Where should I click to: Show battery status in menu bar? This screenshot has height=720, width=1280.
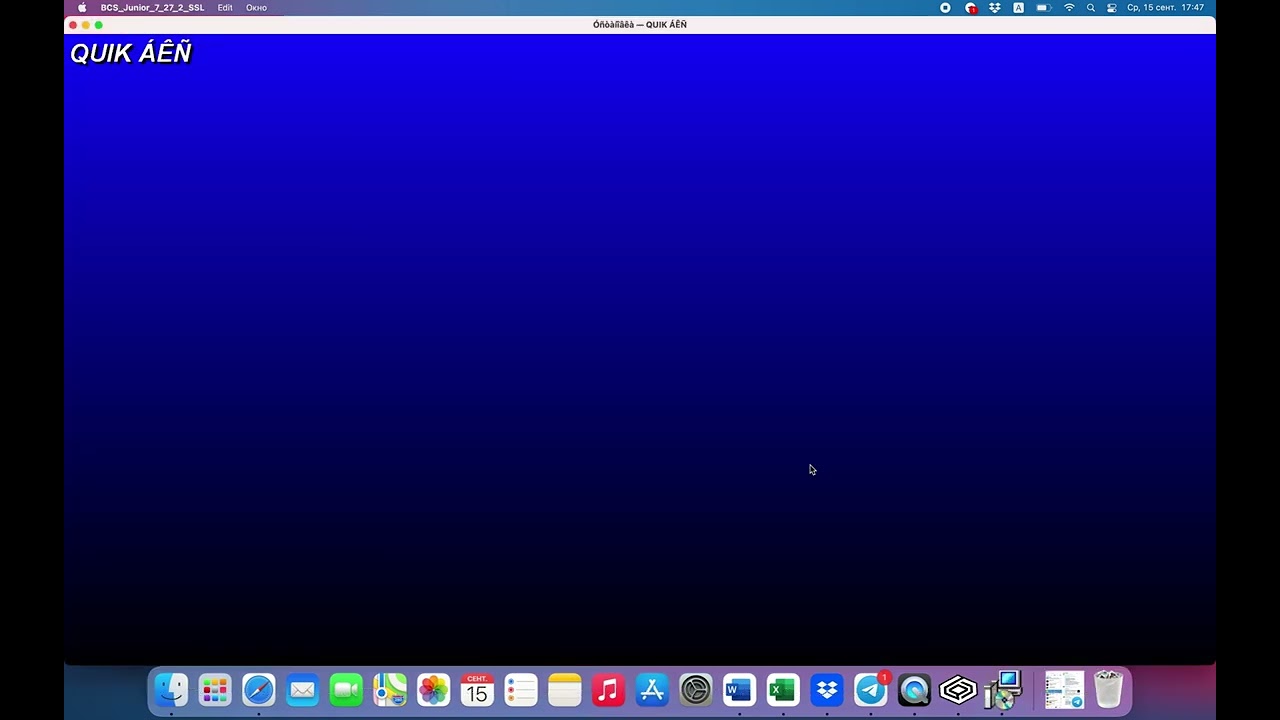click(1043, 7)
